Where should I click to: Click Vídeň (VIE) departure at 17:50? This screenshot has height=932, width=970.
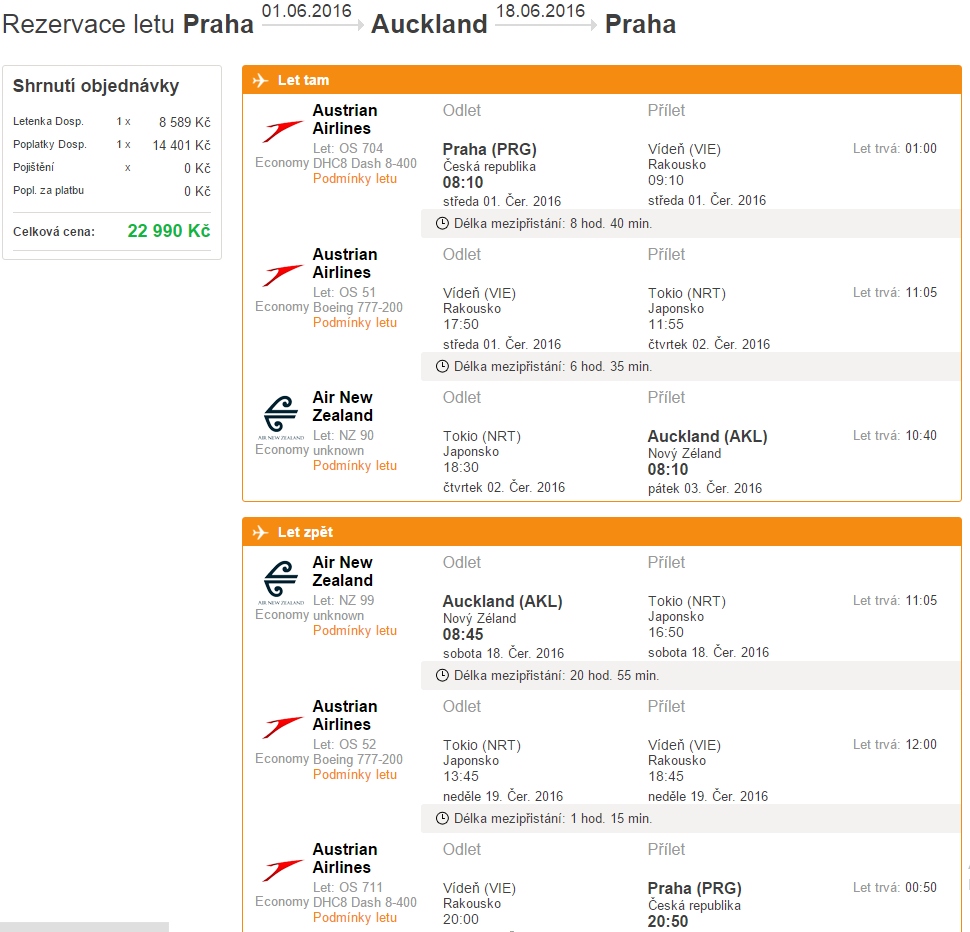pos(479,293)
